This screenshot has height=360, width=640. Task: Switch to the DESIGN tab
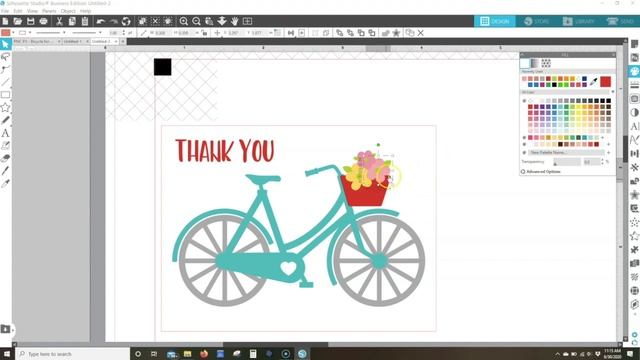[x=495, y=21]
